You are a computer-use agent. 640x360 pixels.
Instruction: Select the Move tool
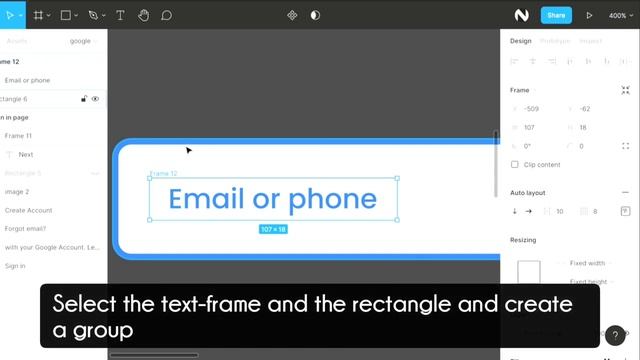[x=10, y=15]
